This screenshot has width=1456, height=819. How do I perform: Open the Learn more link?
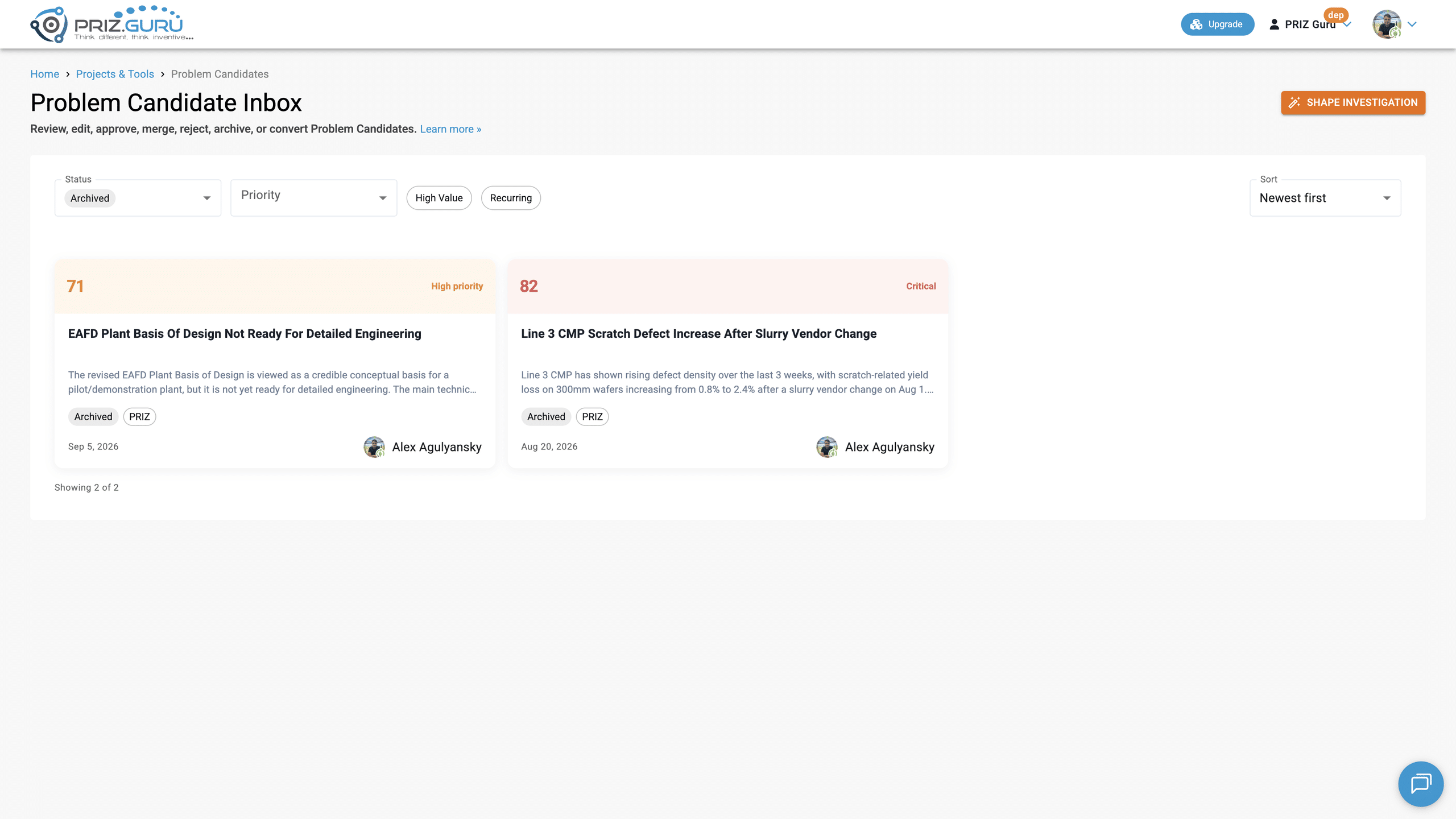pyautogui.click(x=450, y=129)
